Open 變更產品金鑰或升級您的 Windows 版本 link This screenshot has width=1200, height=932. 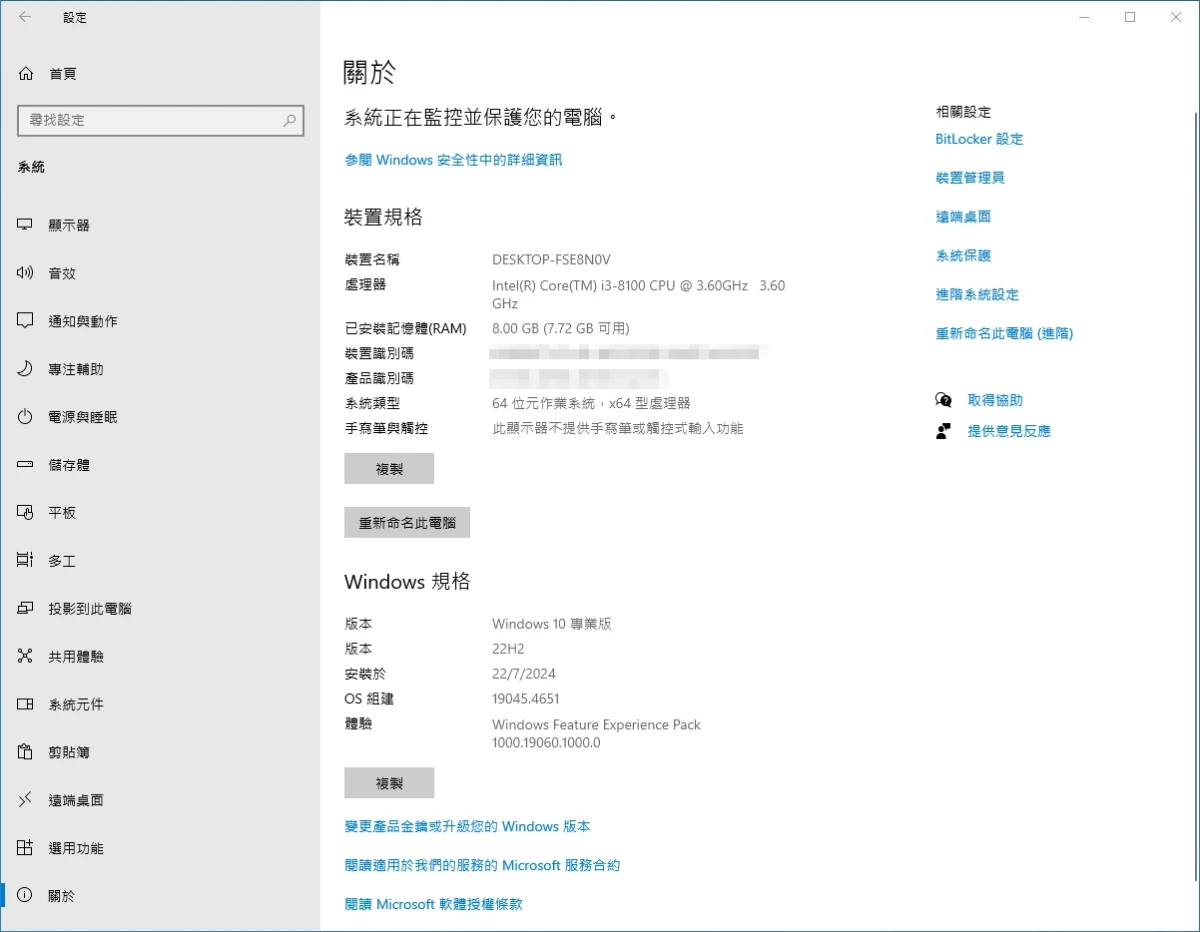click(x=467, y=827)
